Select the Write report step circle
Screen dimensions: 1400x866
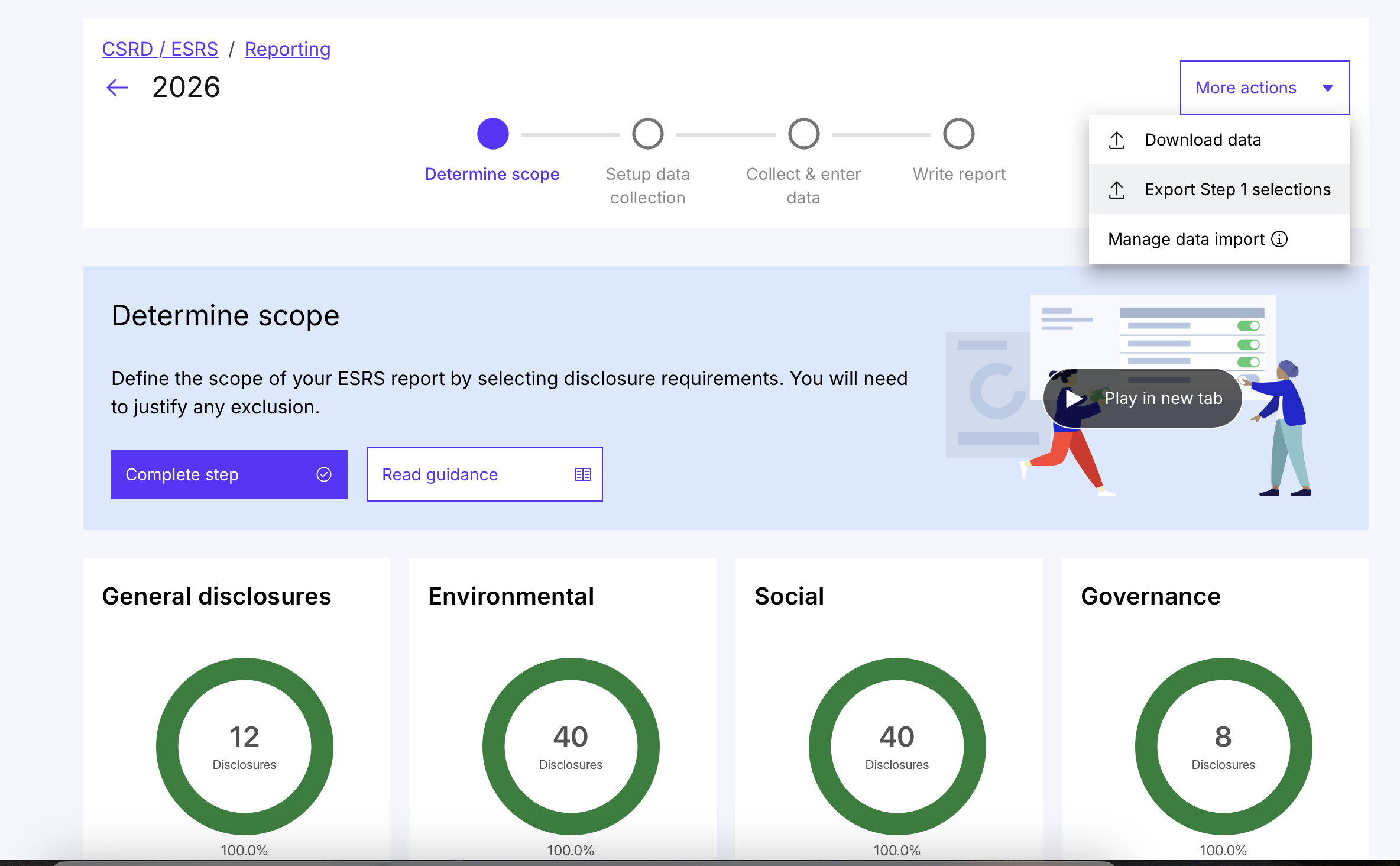tap(958, 134)
